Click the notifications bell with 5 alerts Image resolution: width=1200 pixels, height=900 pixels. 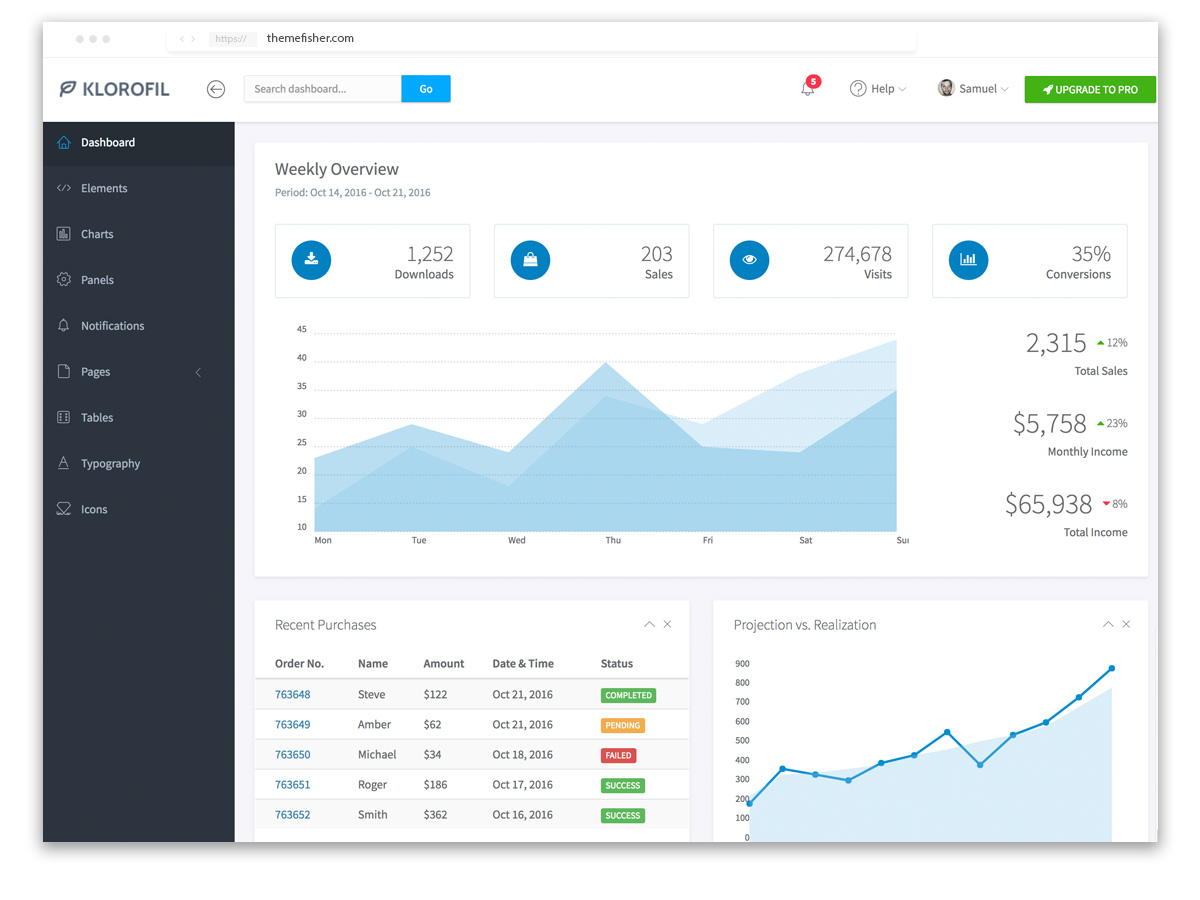click(x=808, y=89)
